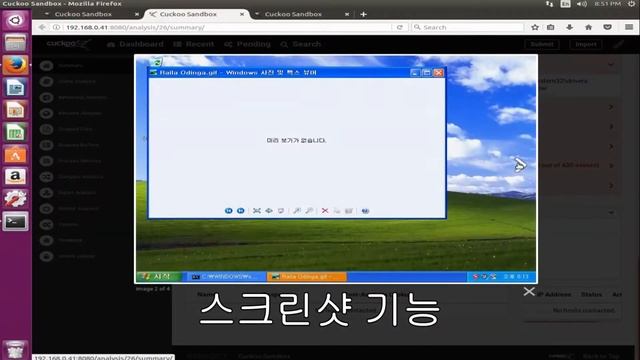Close the first Cuckoo Sandbox tab
Image resolution: width=640 pixels, height=360 pixels.
click(x=137, y=14)
